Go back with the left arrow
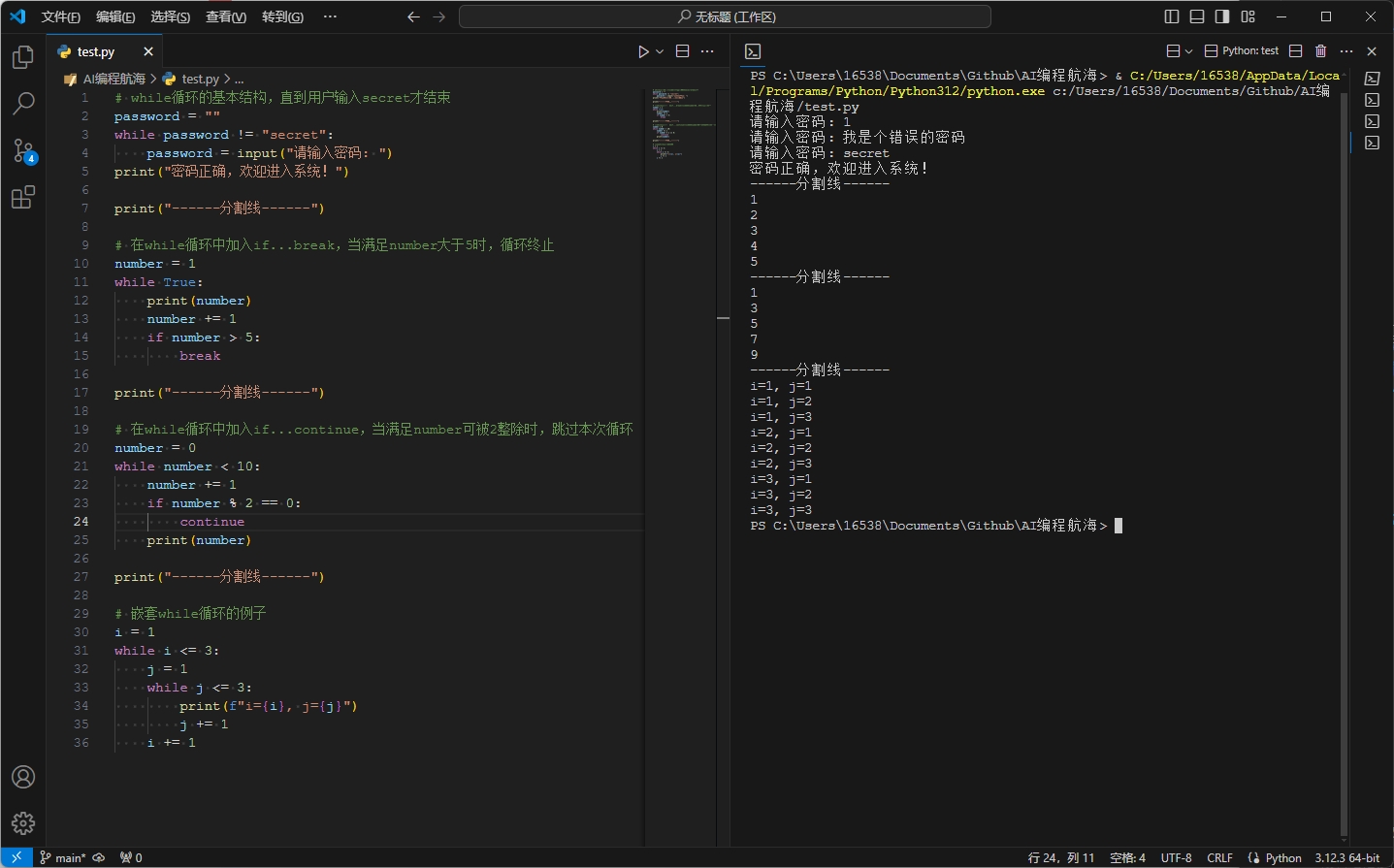This screenshot has height=868, width=1394. [x=413, y=16]
